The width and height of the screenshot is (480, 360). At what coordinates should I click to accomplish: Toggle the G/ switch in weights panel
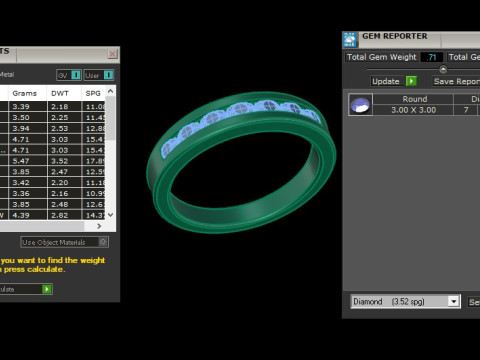click(69, 75)
